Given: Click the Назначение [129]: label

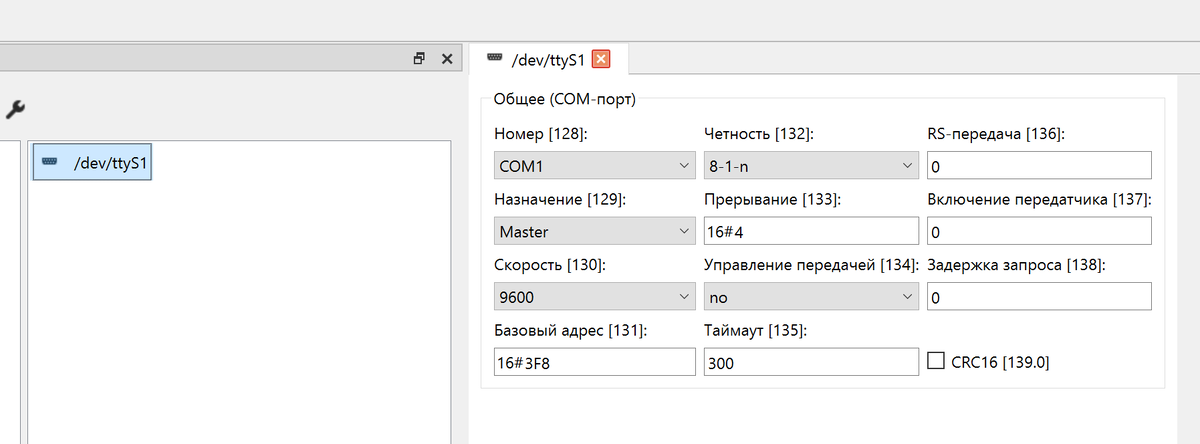Looking at the screenshot, I should [x=560, y=200].
